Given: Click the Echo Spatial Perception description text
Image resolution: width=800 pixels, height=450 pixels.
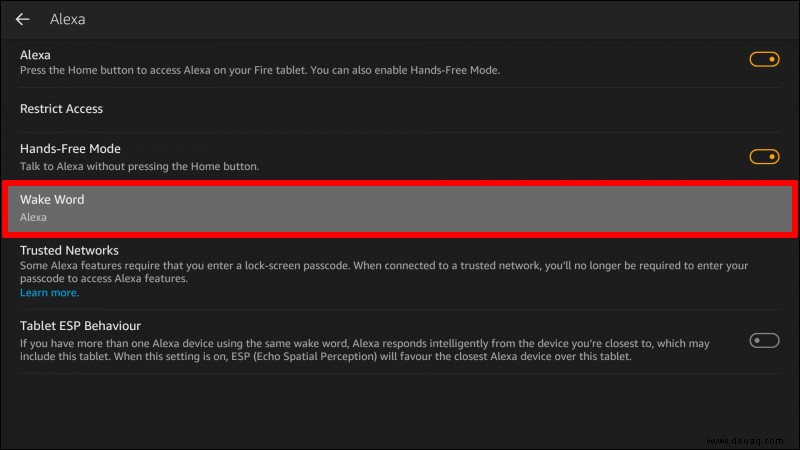Looking at the screenshot, I should tap(365, 350).
